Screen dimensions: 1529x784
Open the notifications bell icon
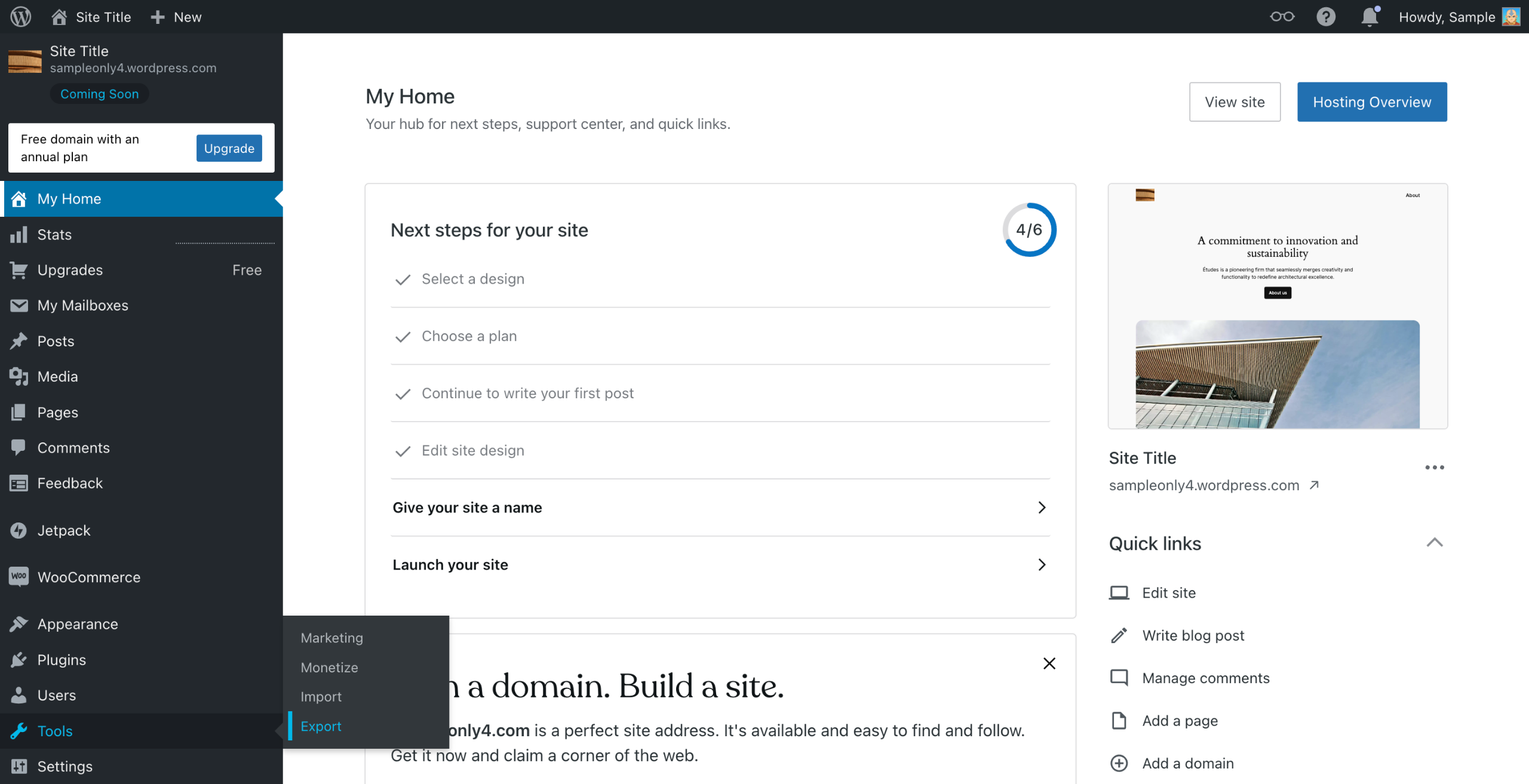coord(1369,17)
